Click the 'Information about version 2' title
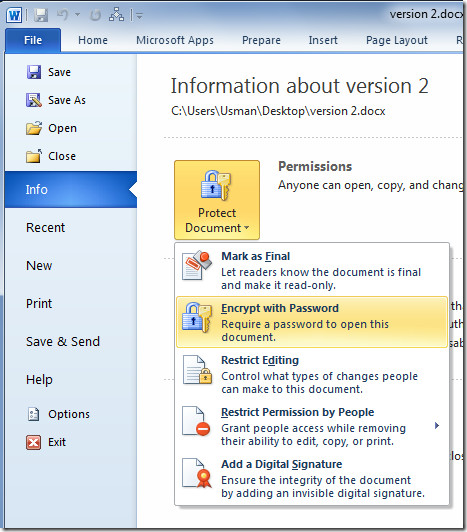Image resolution: width=467 pixels, height=532 pixels. [x=299, y=86]
